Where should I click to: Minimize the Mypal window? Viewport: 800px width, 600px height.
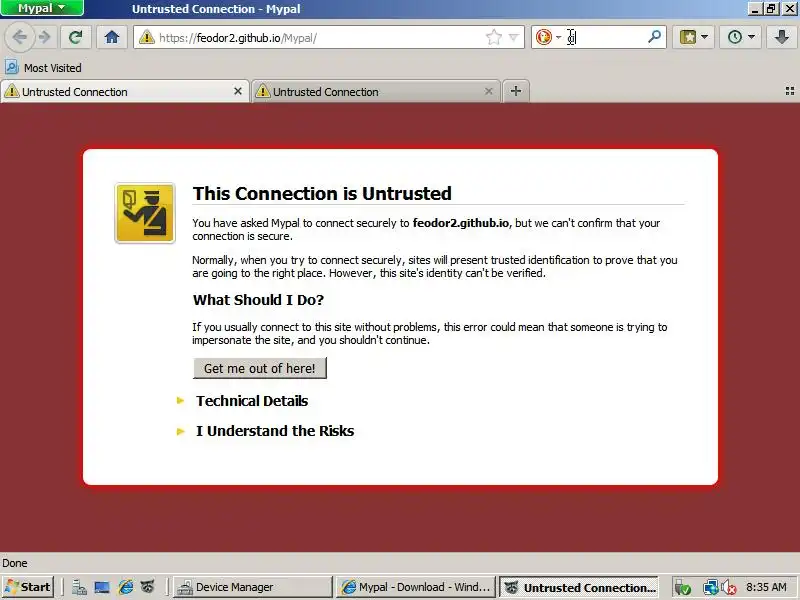pyautogui.click(x=755, y=9)
